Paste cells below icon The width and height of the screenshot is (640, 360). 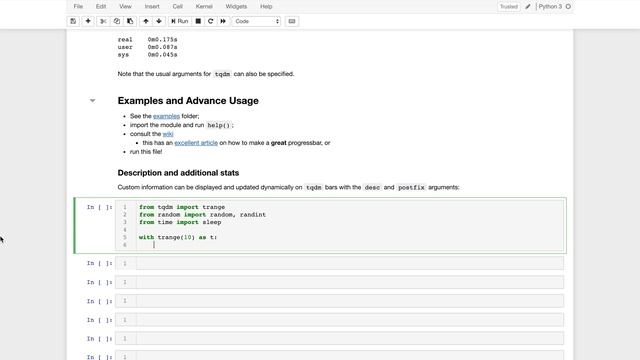point(130,21)
